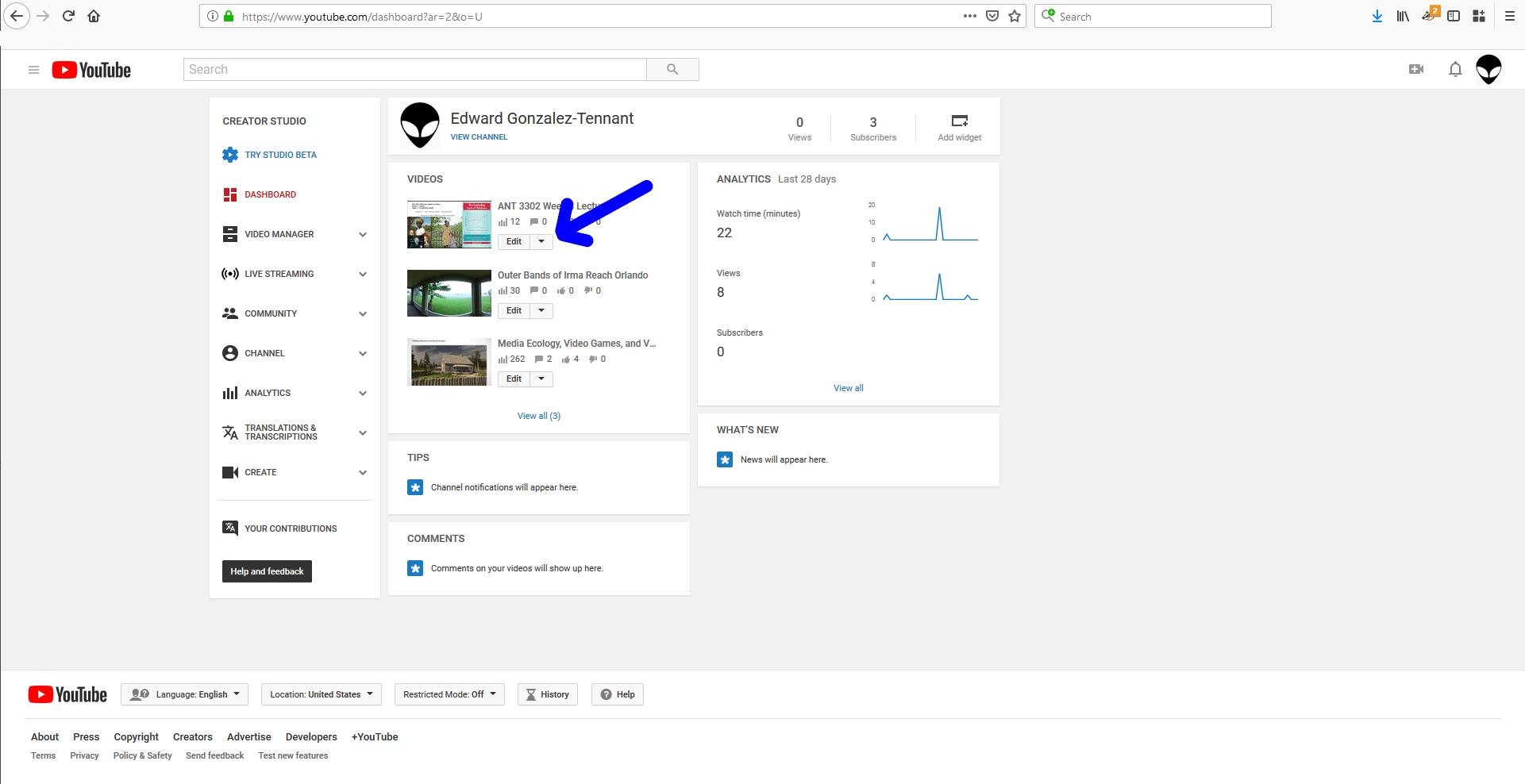The image size is (1525, 784).
Task: Click the Firefox downloads arrow icon
Action: 1377,17
